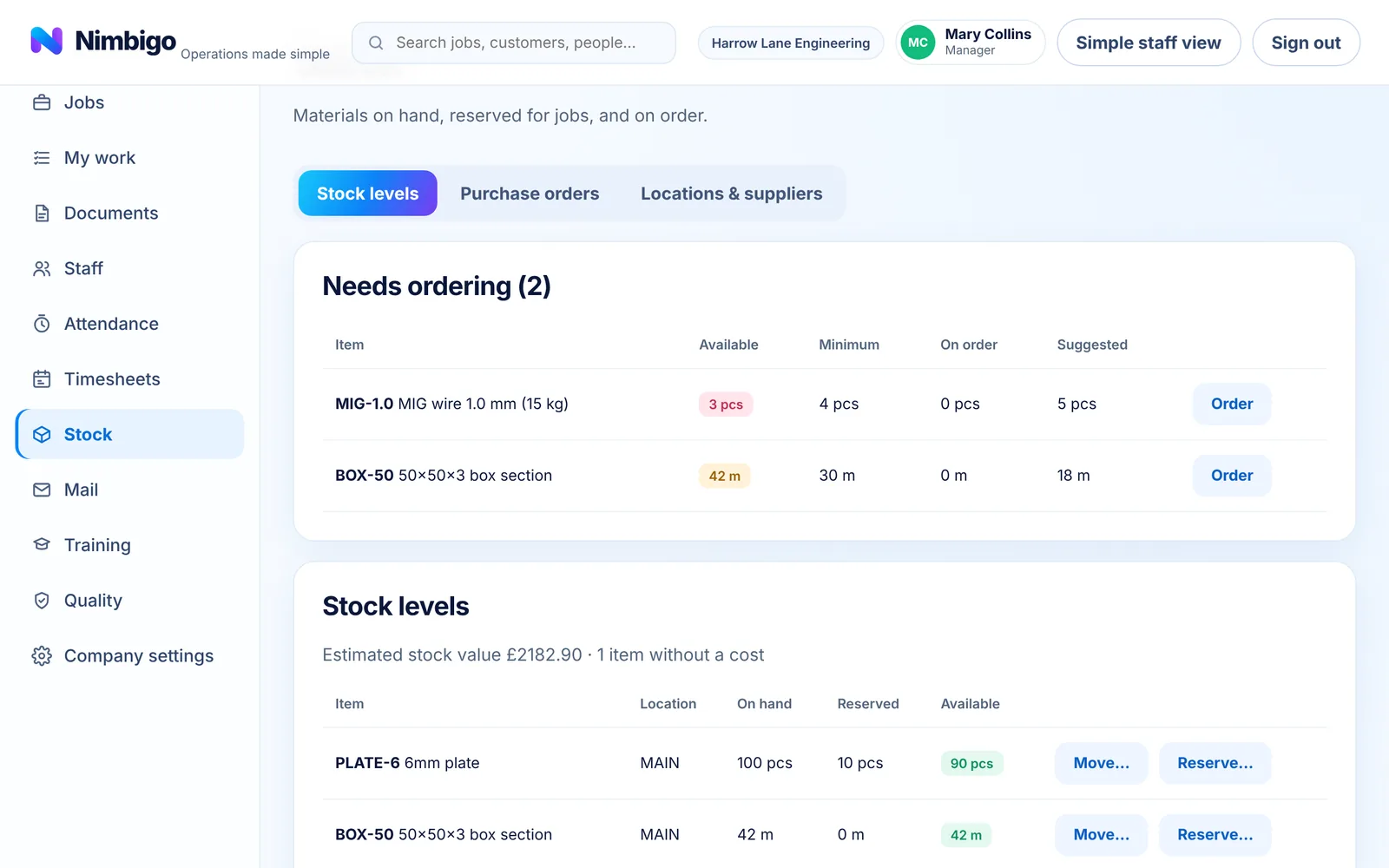Go to My work section
The height and width of the screenshot is (868, 1389).
[x=130, y=158]
